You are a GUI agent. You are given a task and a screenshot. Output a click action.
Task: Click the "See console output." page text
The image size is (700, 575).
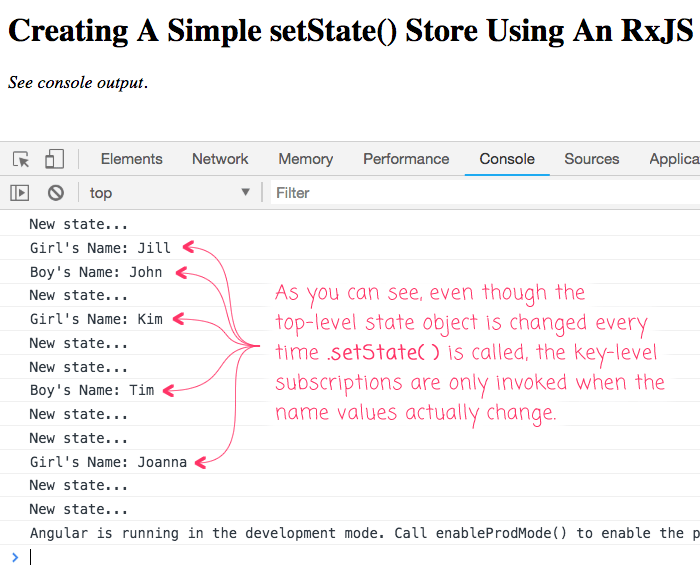78,83
